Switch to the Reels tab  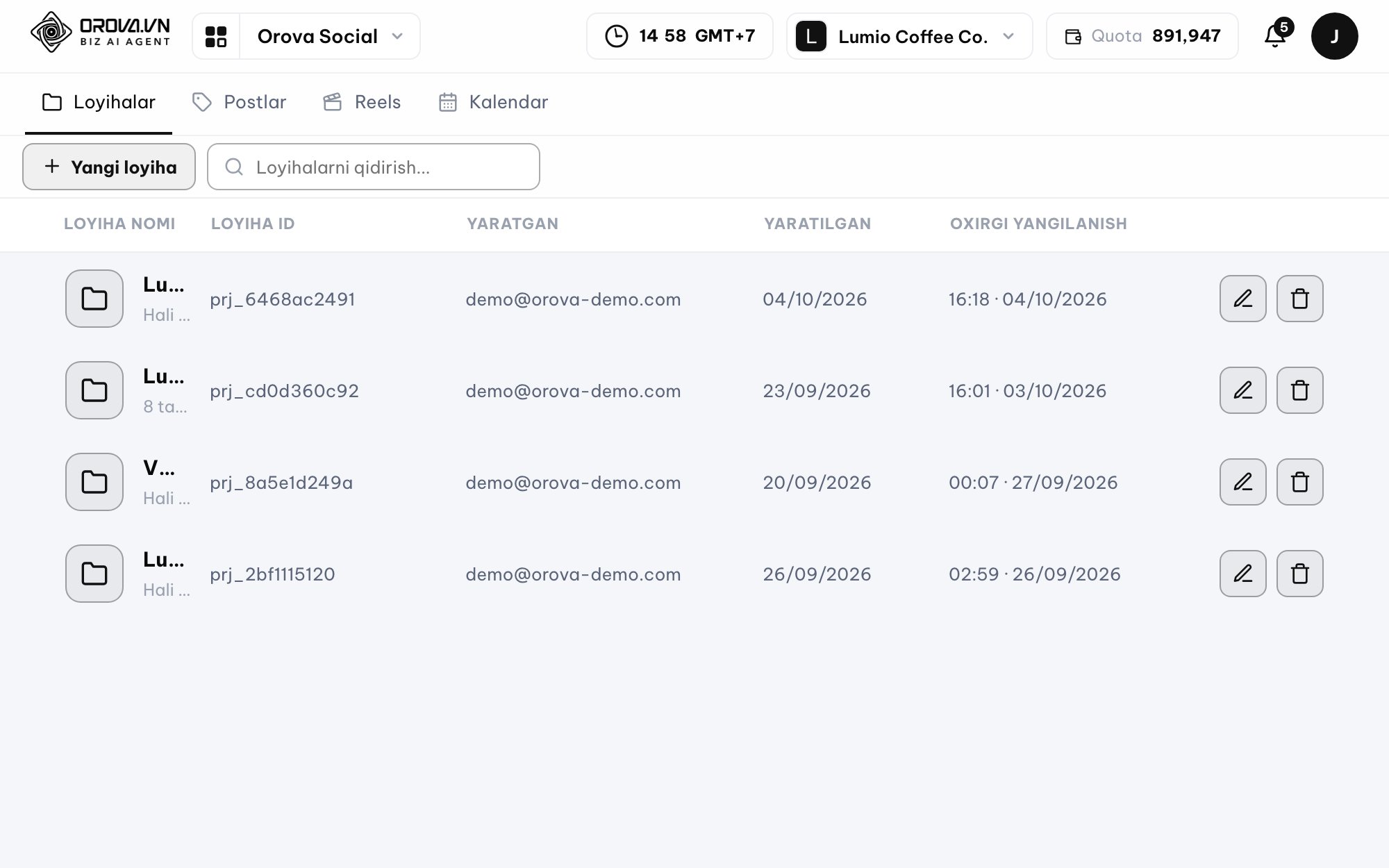363,102
